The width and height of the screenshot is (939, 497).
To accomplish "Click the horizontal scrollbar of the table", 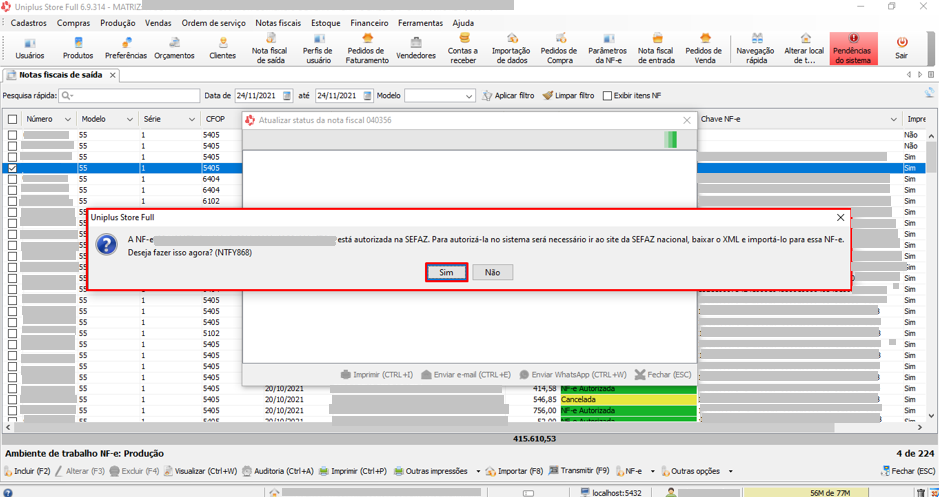I will pyautogui.click(x=424, y=428).
